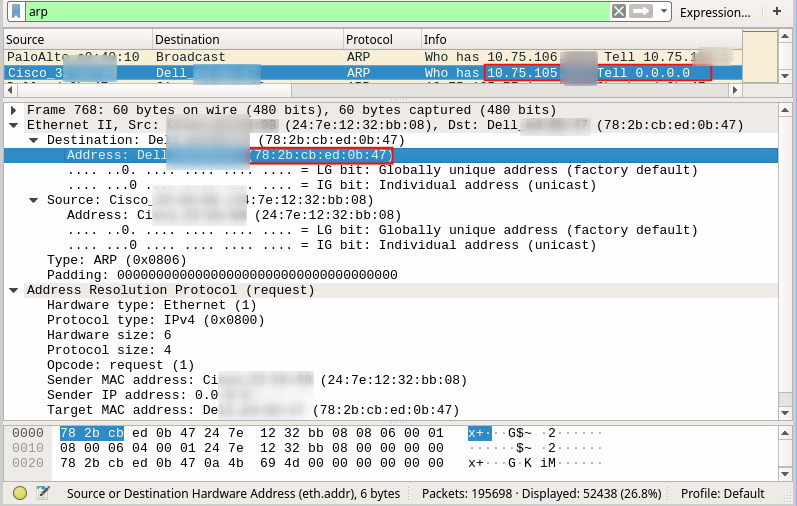Select the Protocol size: 4 line

point(390,350)
